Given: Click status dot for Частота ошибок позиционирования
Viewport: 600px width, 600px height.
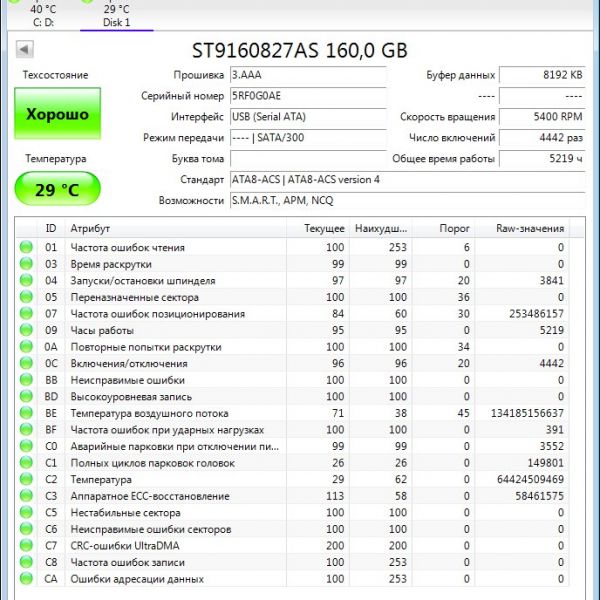Looking at the screenshot, I should (x=26, y=314).
